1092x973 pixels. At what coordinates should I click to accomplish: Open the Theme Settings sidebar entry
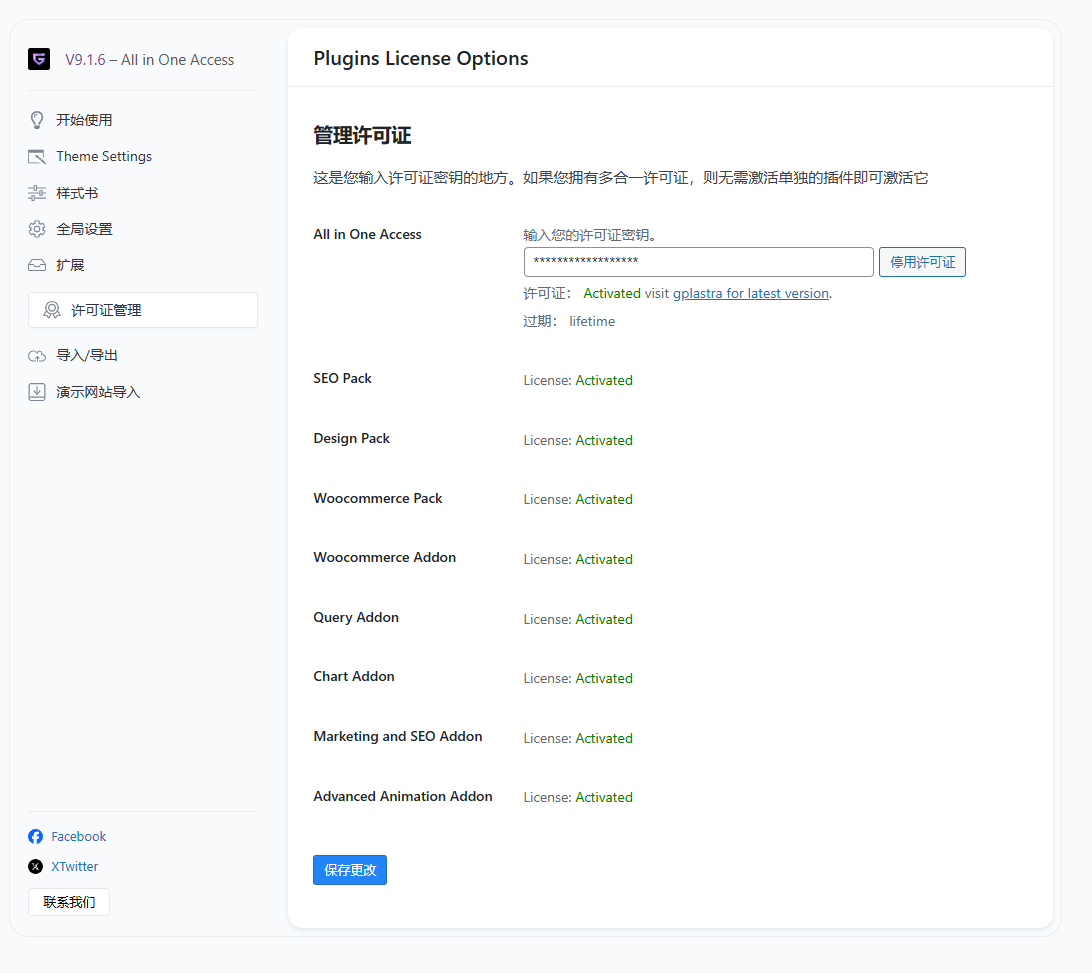point(104,156)
